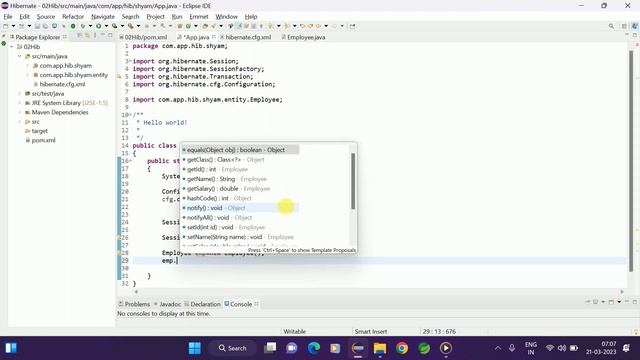Expand Maven Dependencies node

[x=20, y=112]
